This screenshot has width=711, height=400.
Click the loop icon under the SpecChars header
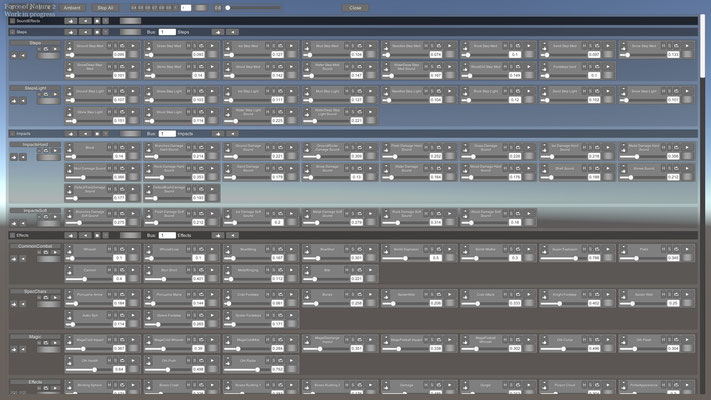tap(46, 298)
